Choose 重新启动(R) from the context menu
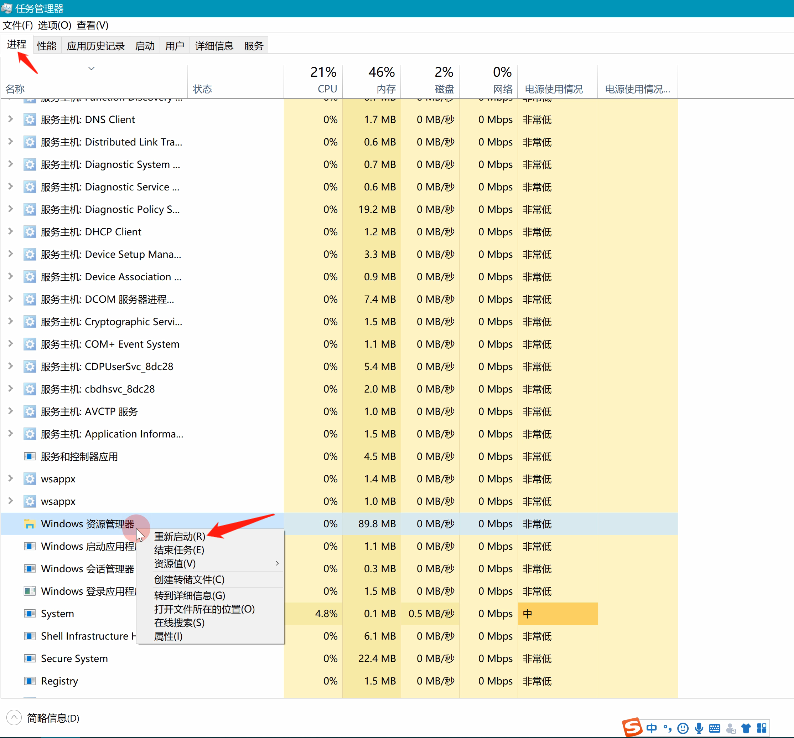 point(211,536)
